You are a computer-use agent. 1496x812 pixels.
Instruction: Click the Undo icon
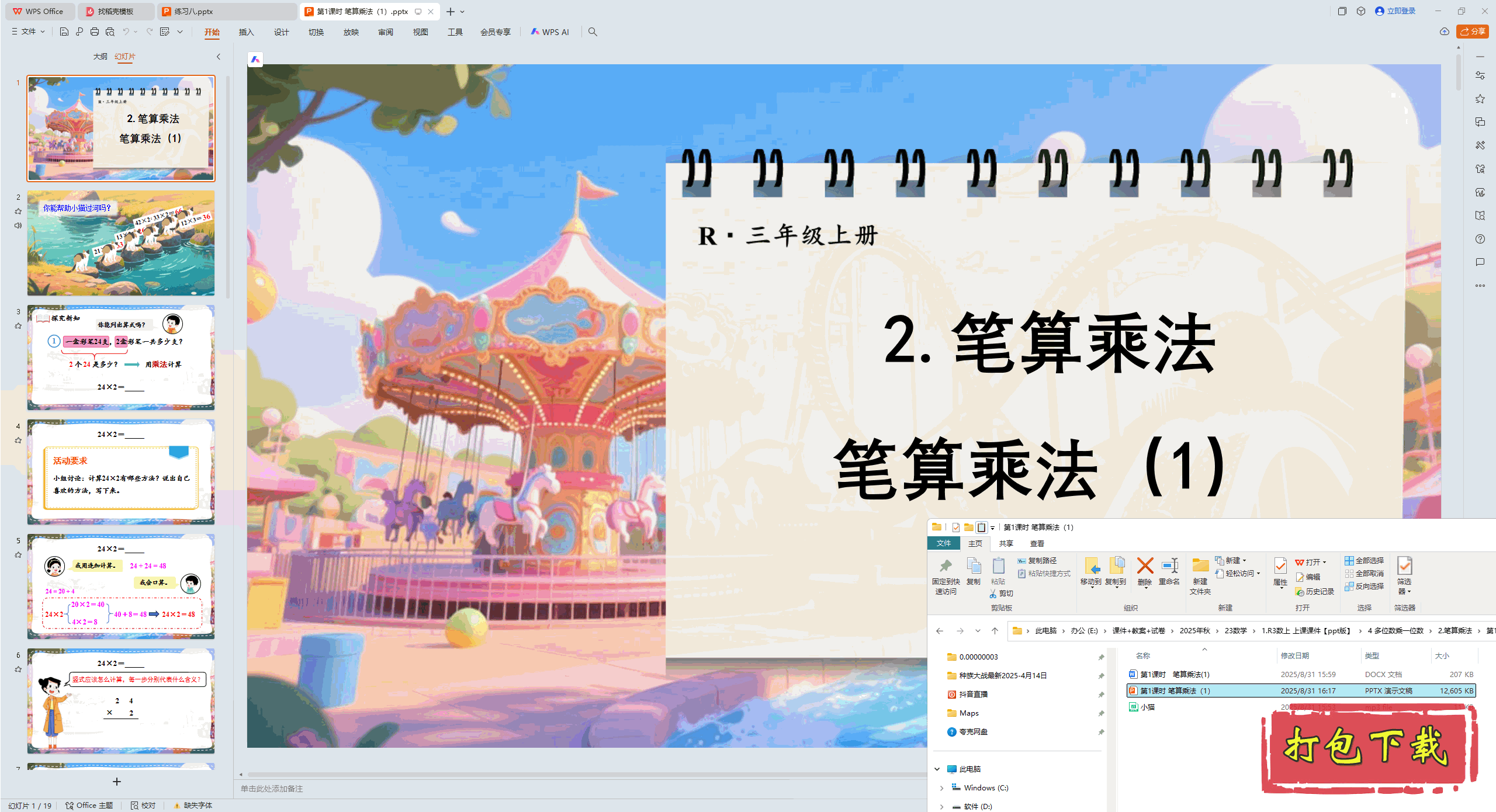(126, 32)
